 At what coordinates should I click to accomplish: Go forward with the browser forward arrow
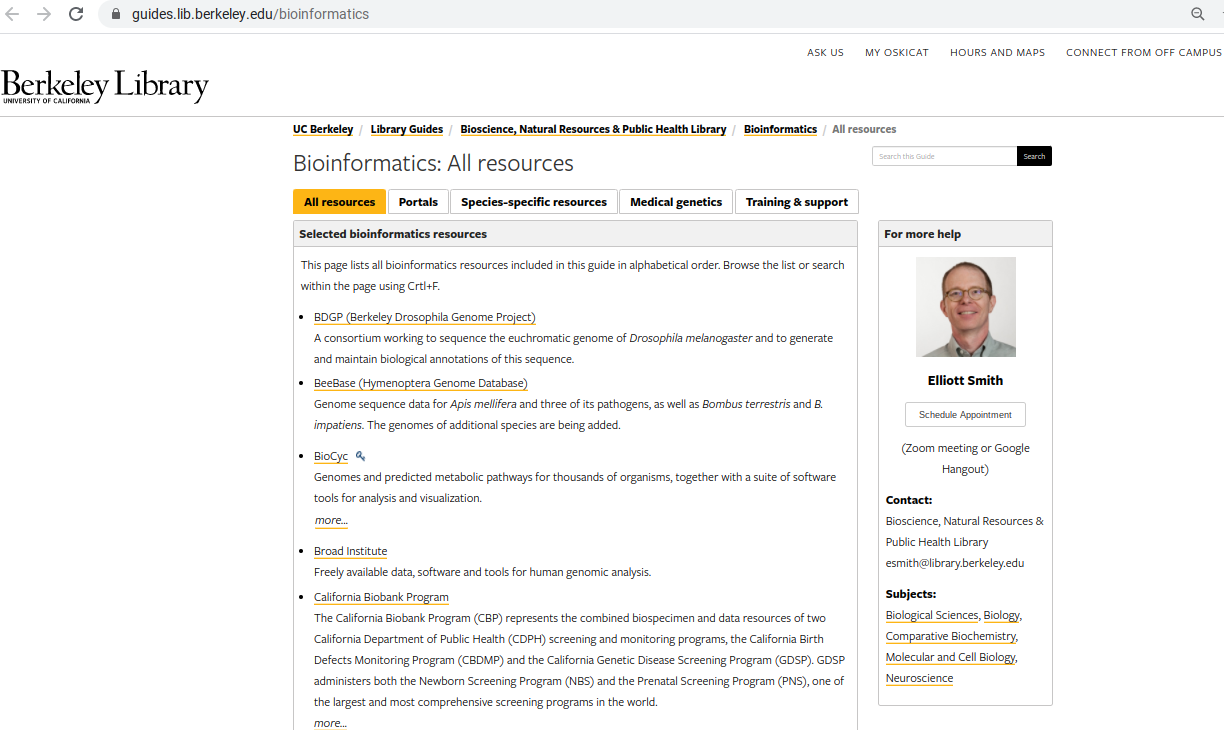pyautogui.click(x=44, y=14)
